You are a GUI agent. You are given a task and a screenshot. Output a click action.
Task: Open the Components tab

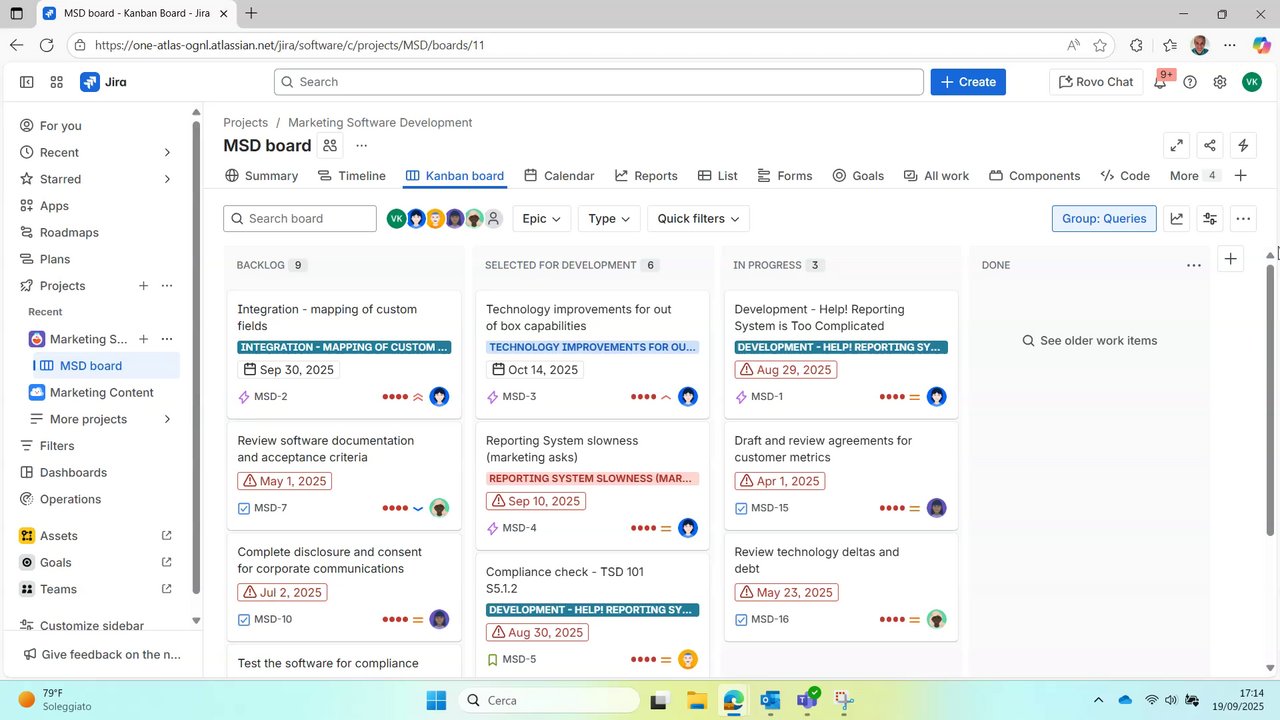(x=1034, y=175)
